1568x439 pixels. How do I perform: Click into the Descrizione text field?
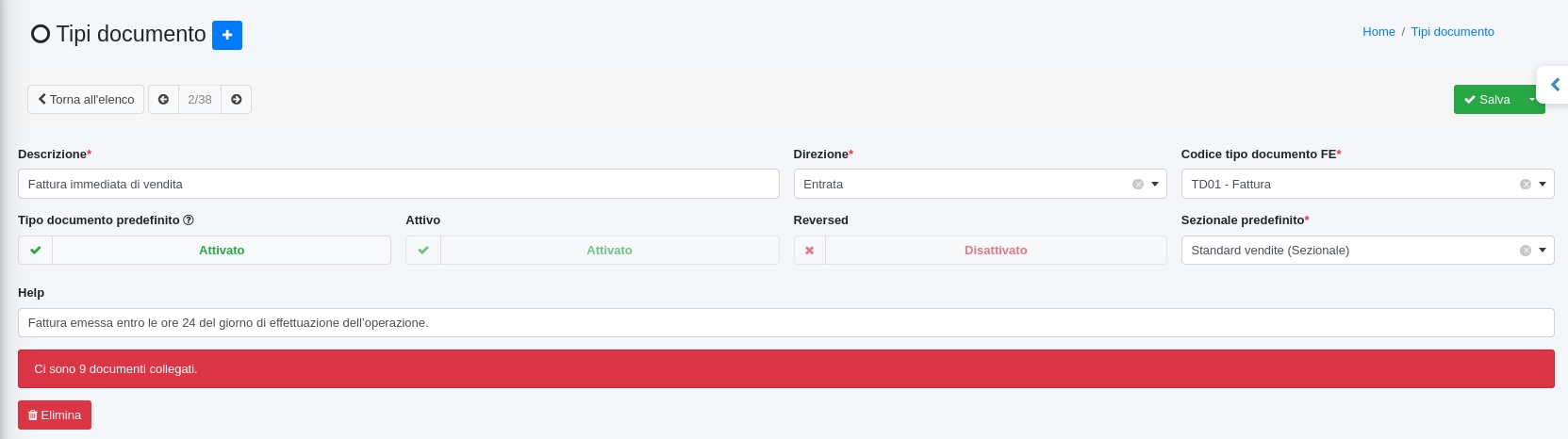398,185
